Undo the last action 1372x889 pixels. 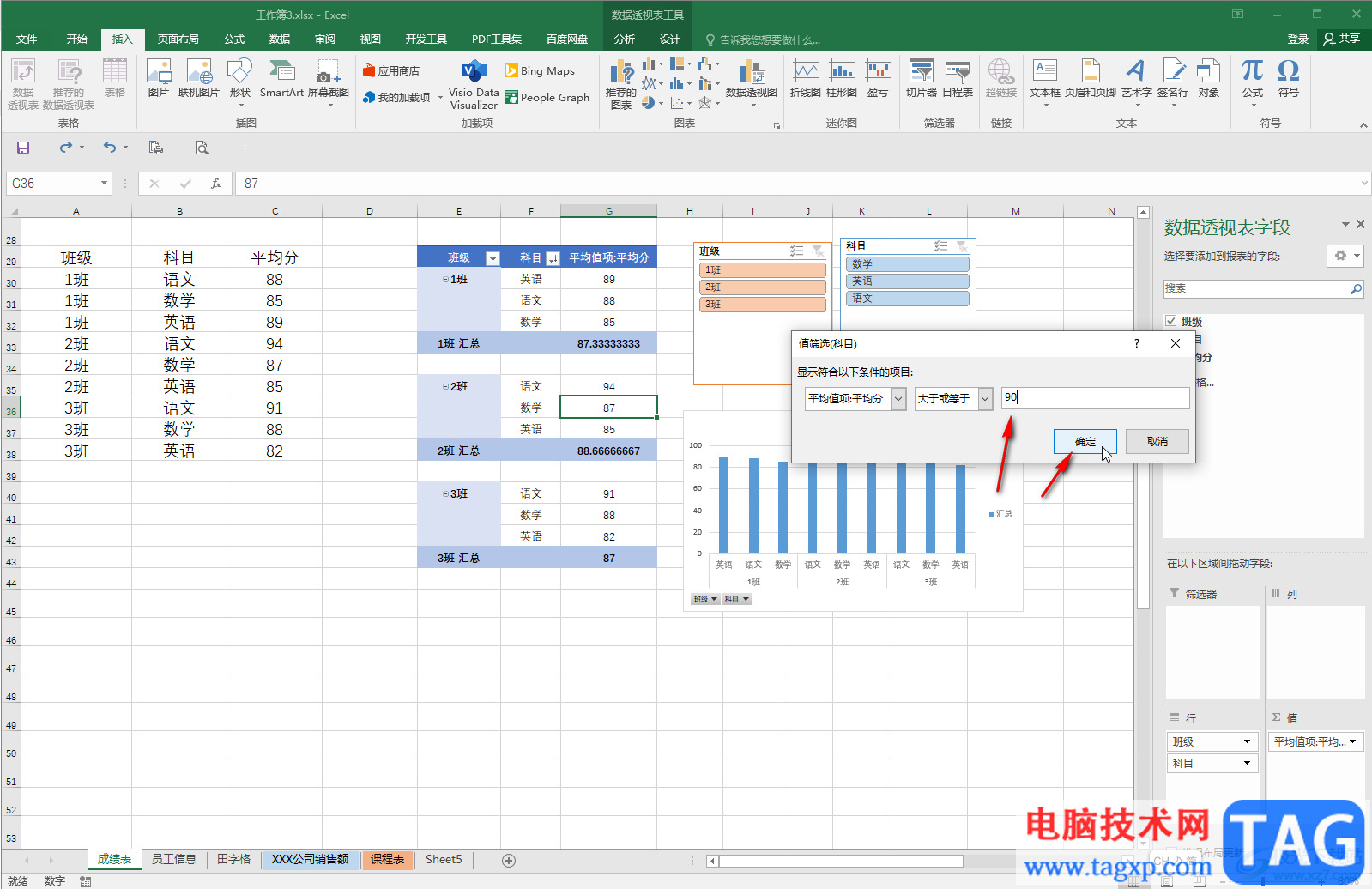point(110,148)
